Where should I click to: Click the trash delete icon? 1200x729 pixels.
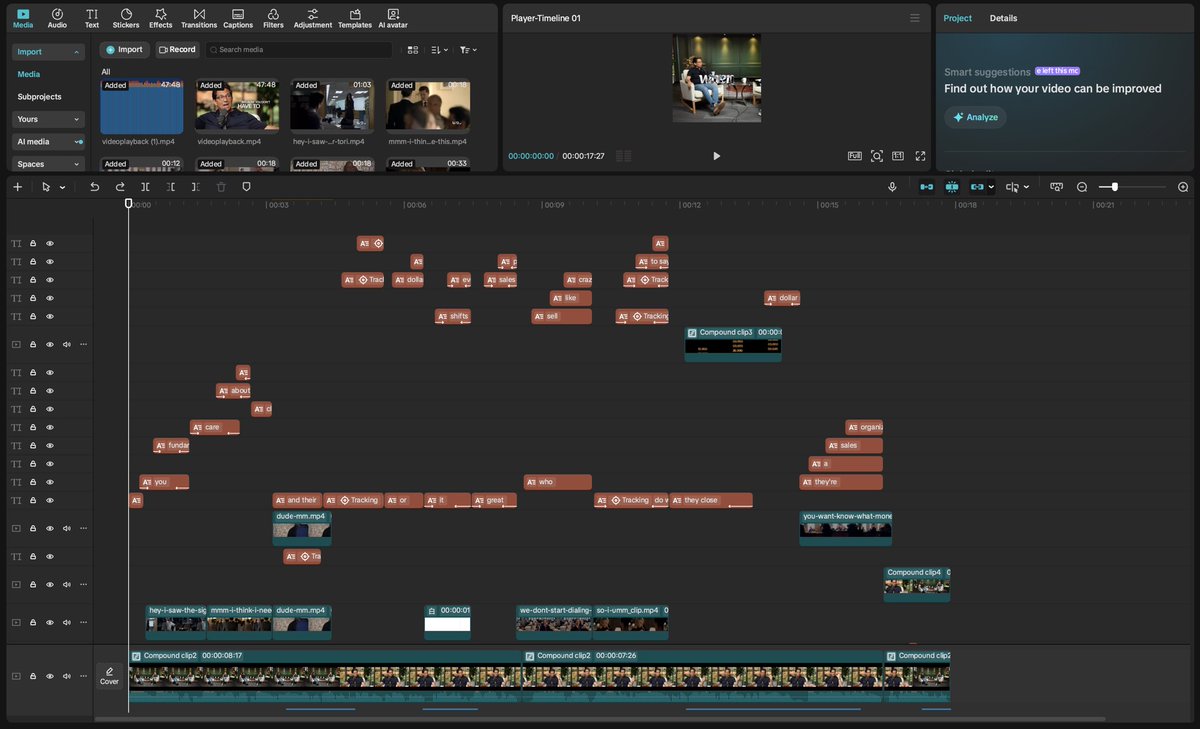(221, 187)
